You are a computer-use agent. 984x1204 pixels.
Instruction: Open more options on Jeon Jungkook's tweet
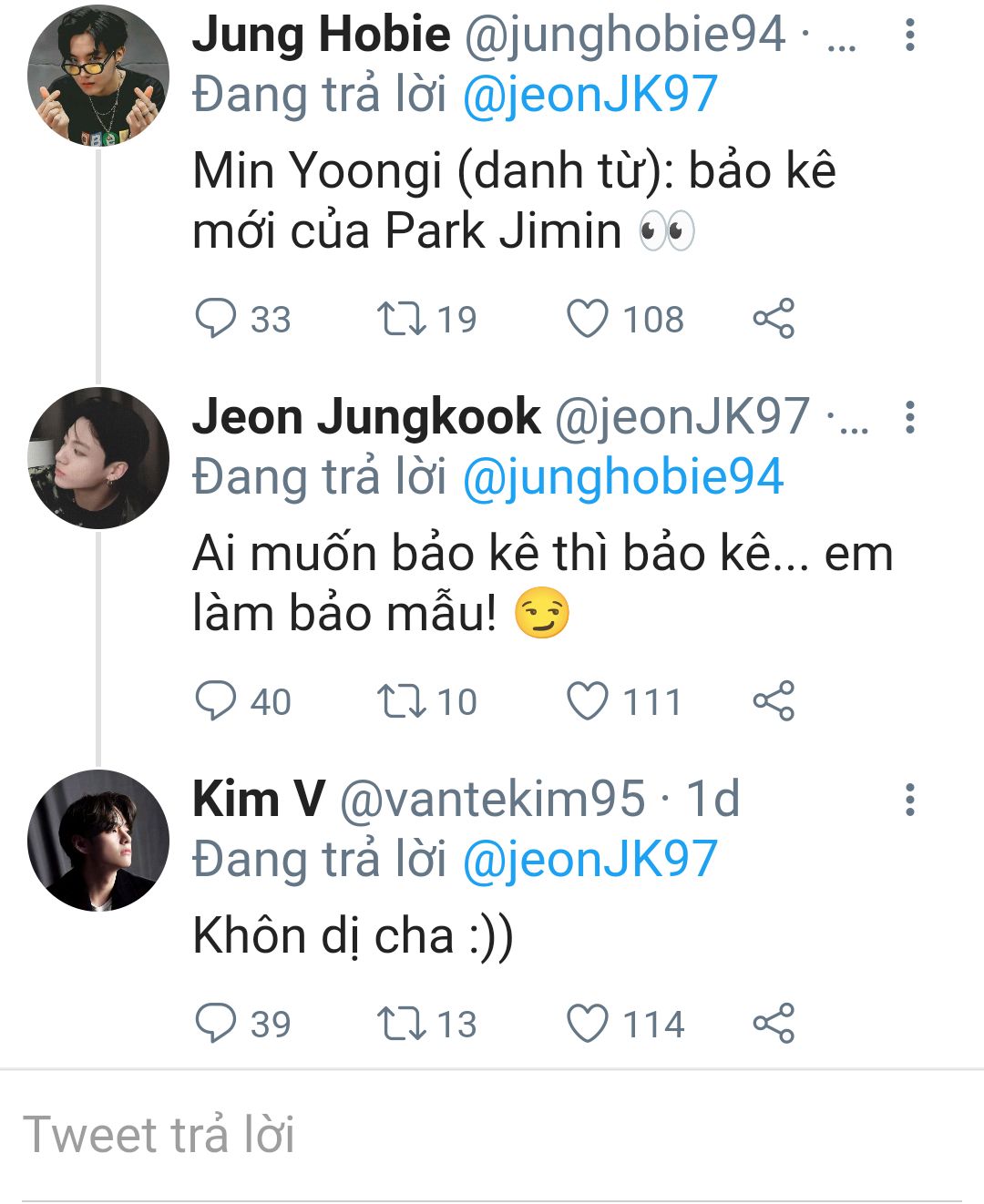pos(909,417)
